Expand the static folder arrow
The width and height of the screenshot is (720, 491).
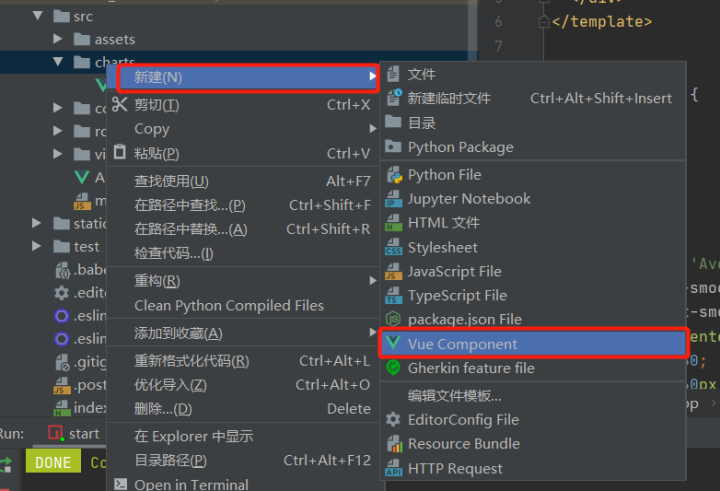pos(37,223)
